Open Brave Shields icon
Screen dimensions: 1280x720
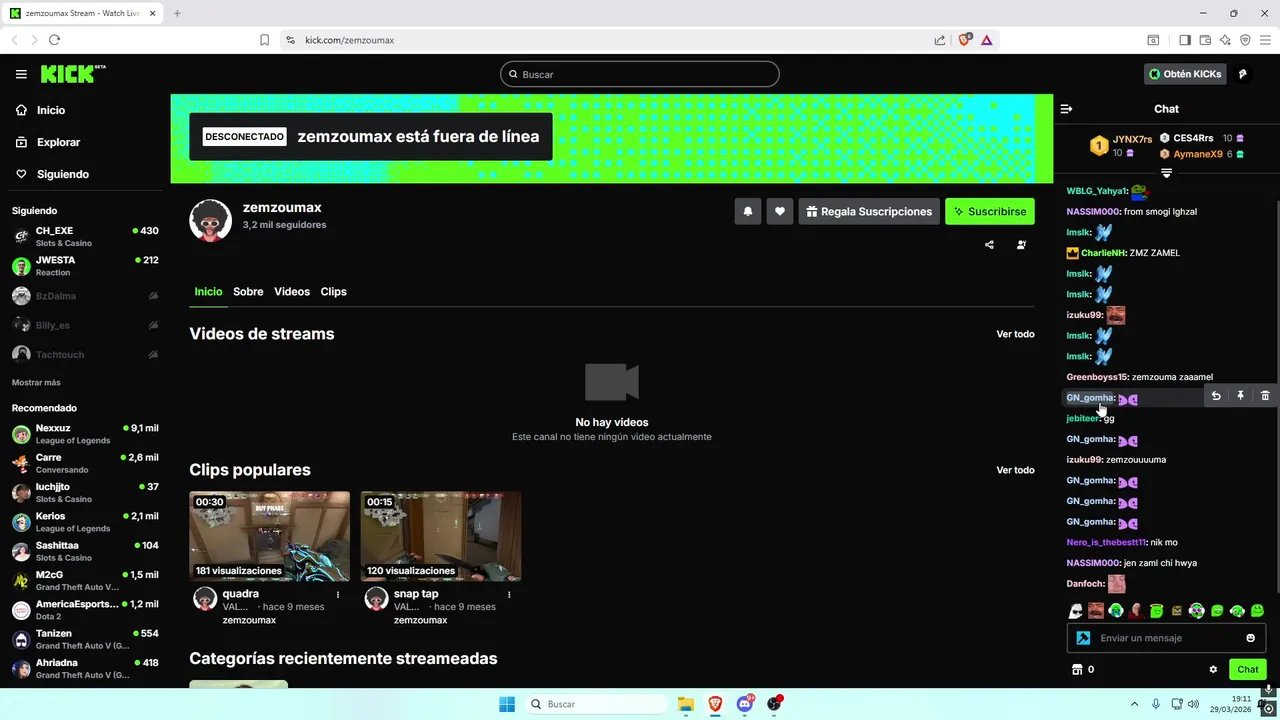tap(964, 40)
